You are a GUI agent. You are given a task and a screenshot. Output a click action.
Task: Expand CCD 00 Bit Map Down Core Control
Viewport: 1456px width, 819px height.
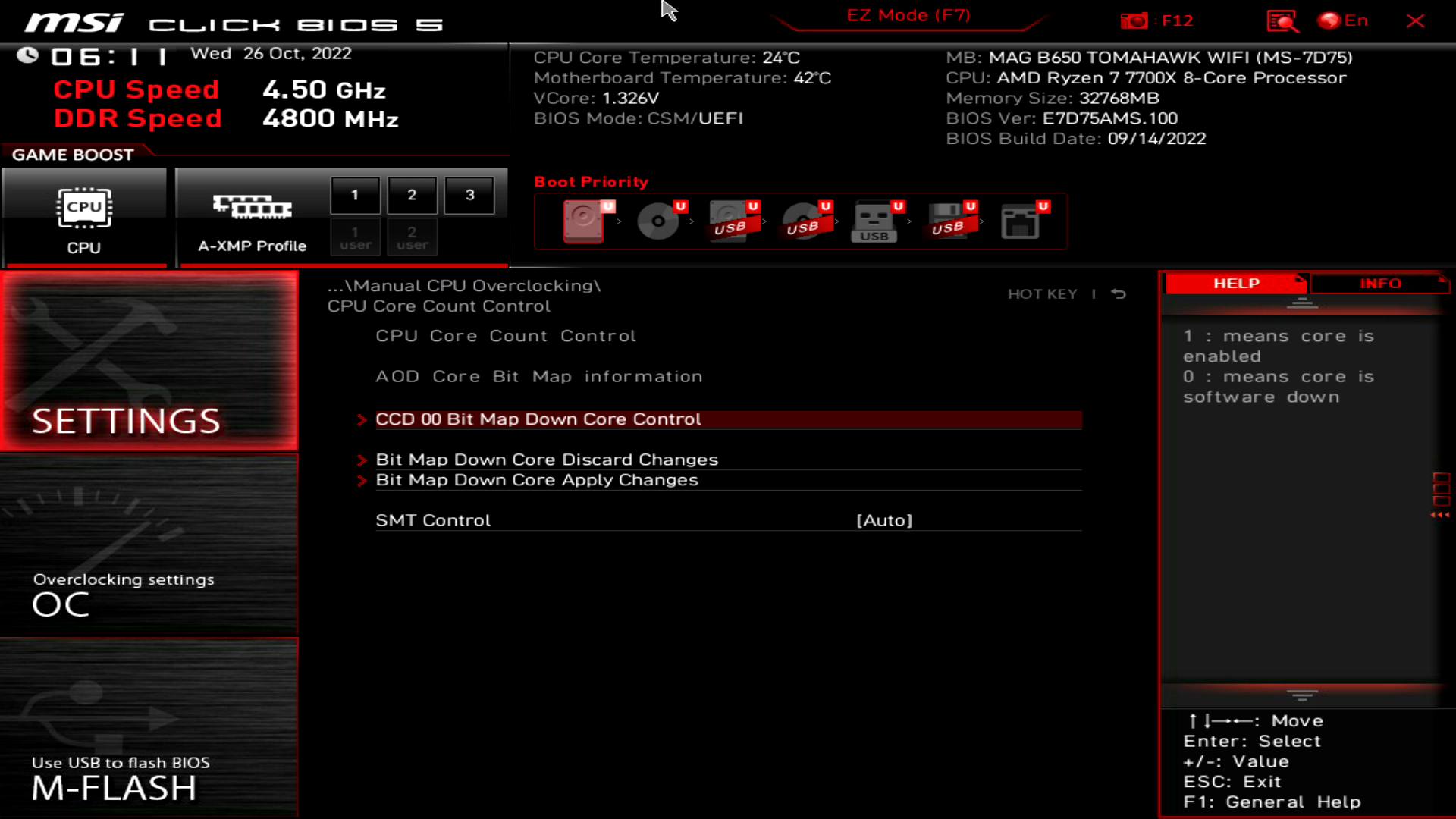coord(538,418)
